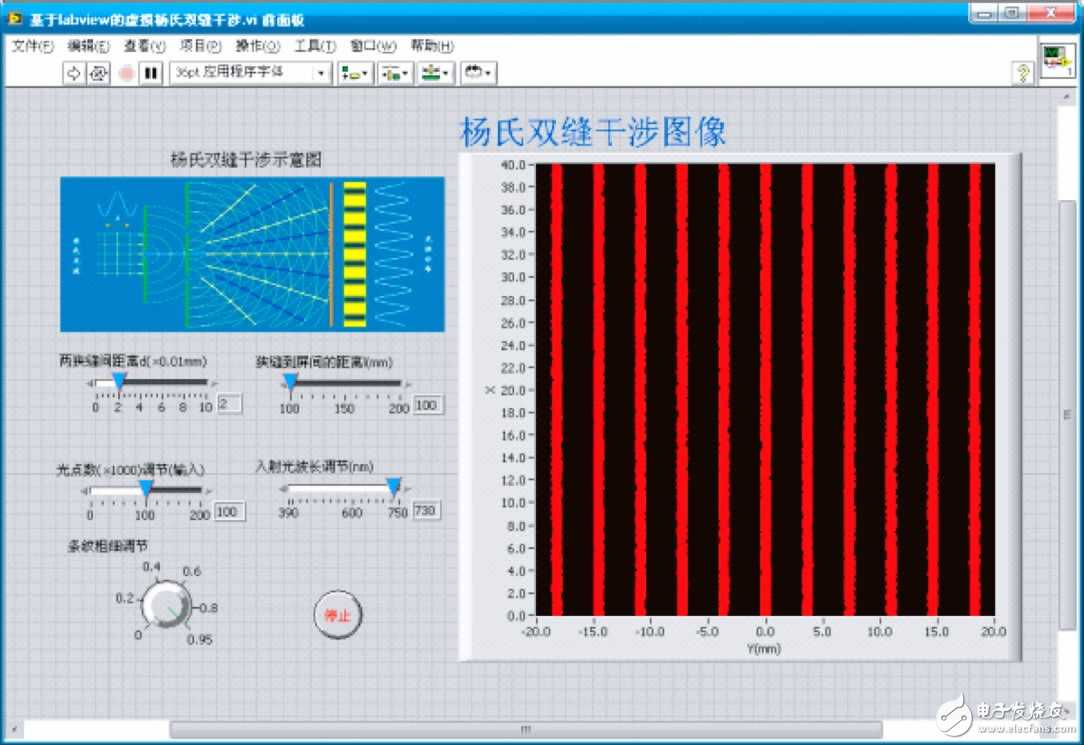Click the 40.0 value on the vertical axis

coord(513,164)
